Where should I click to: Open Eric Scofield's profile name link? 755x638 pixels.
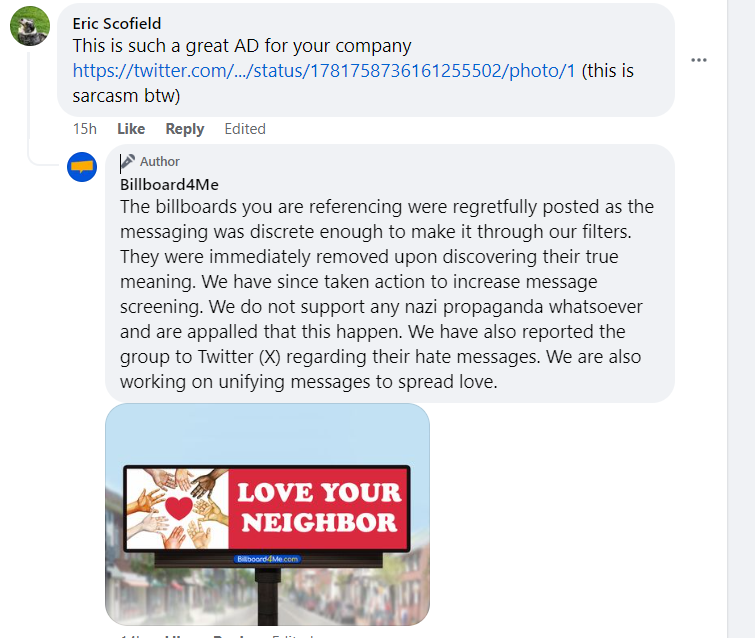point(117,23)
